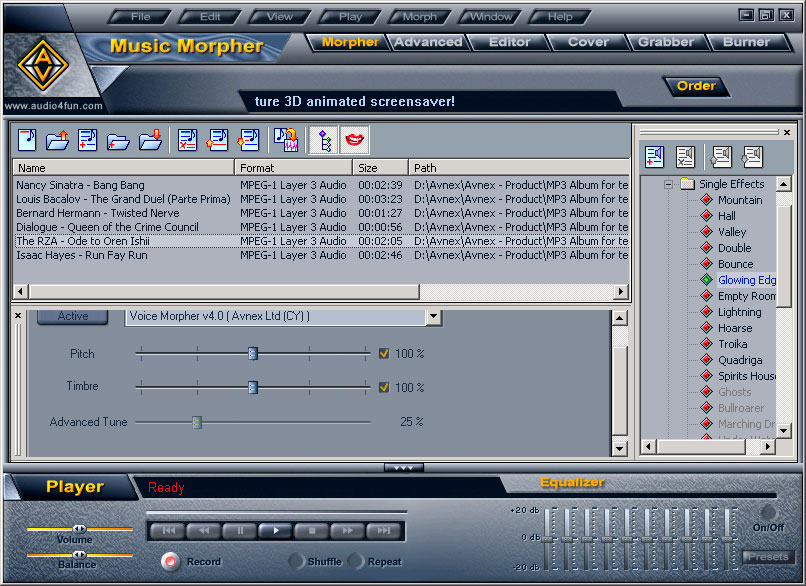Open the Voice Morpher plugin dropdown
Screen dimensions: 806x586
click(433, 316)
